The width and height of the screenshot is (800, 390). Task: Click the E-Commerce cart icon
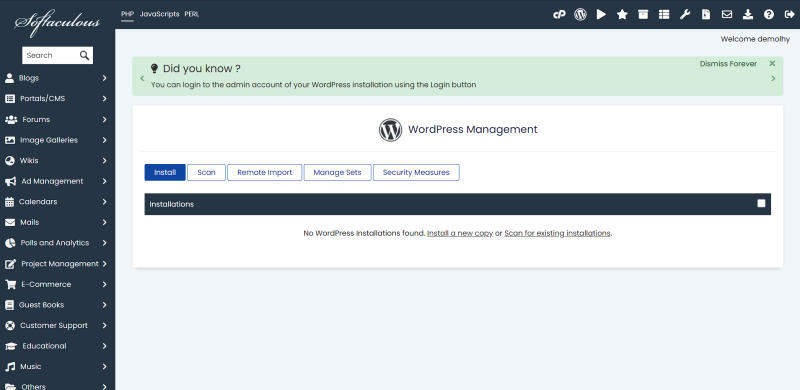point(10,284)
